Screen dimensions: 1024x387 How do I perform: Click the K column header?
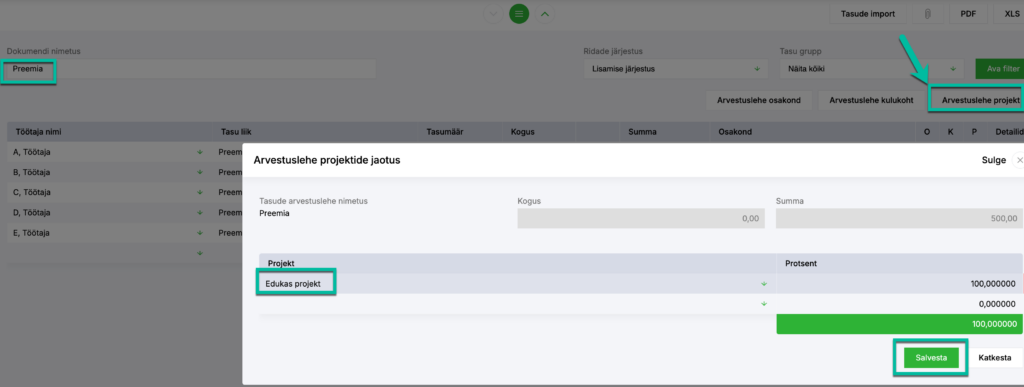[950, 132]
